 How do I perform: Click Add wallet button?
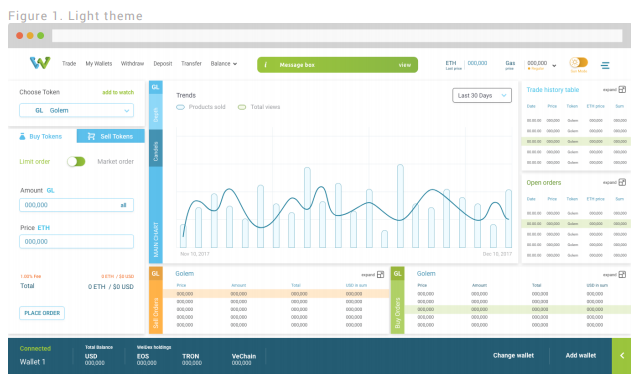580,356
